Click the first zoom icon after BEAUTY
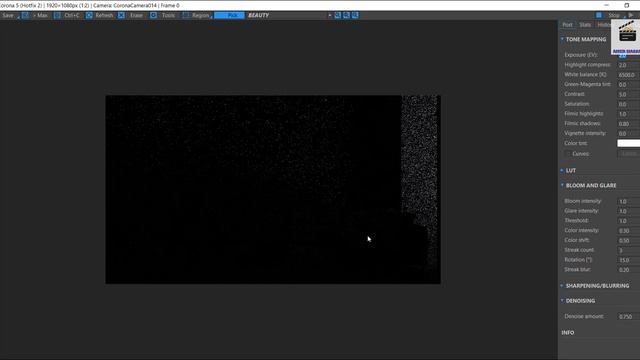This screenshot has height=360, width=640. pos(338,16)
